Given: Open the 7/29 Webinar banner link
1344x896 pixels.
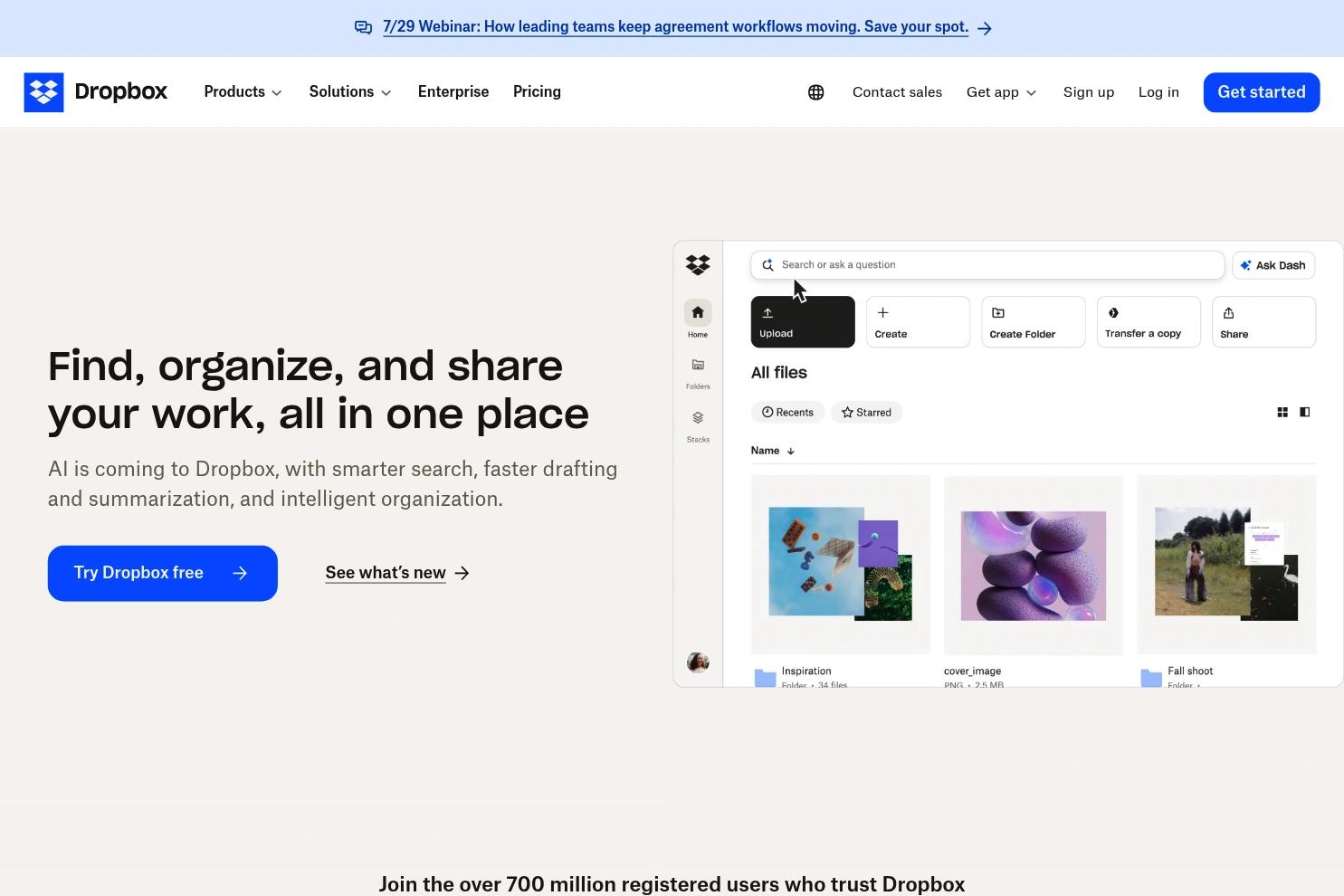Looking at the screenshot, I should 675,27.
